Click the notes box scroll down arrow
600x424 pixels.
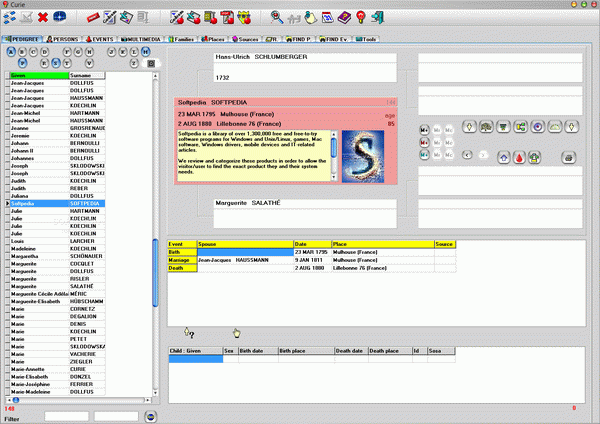pos(334,177)
